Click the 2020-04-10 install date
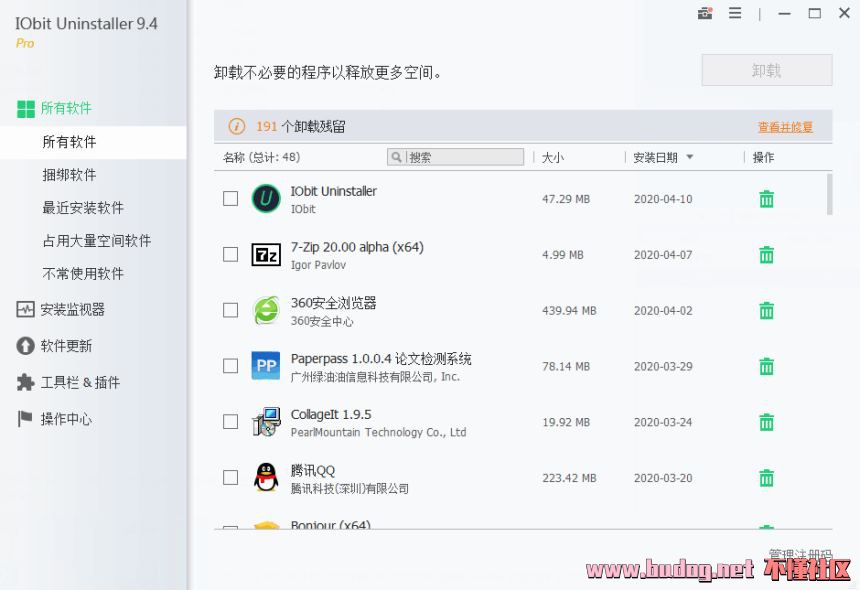The width and height of the screenshot is (860, 590). tap(663, 199)
